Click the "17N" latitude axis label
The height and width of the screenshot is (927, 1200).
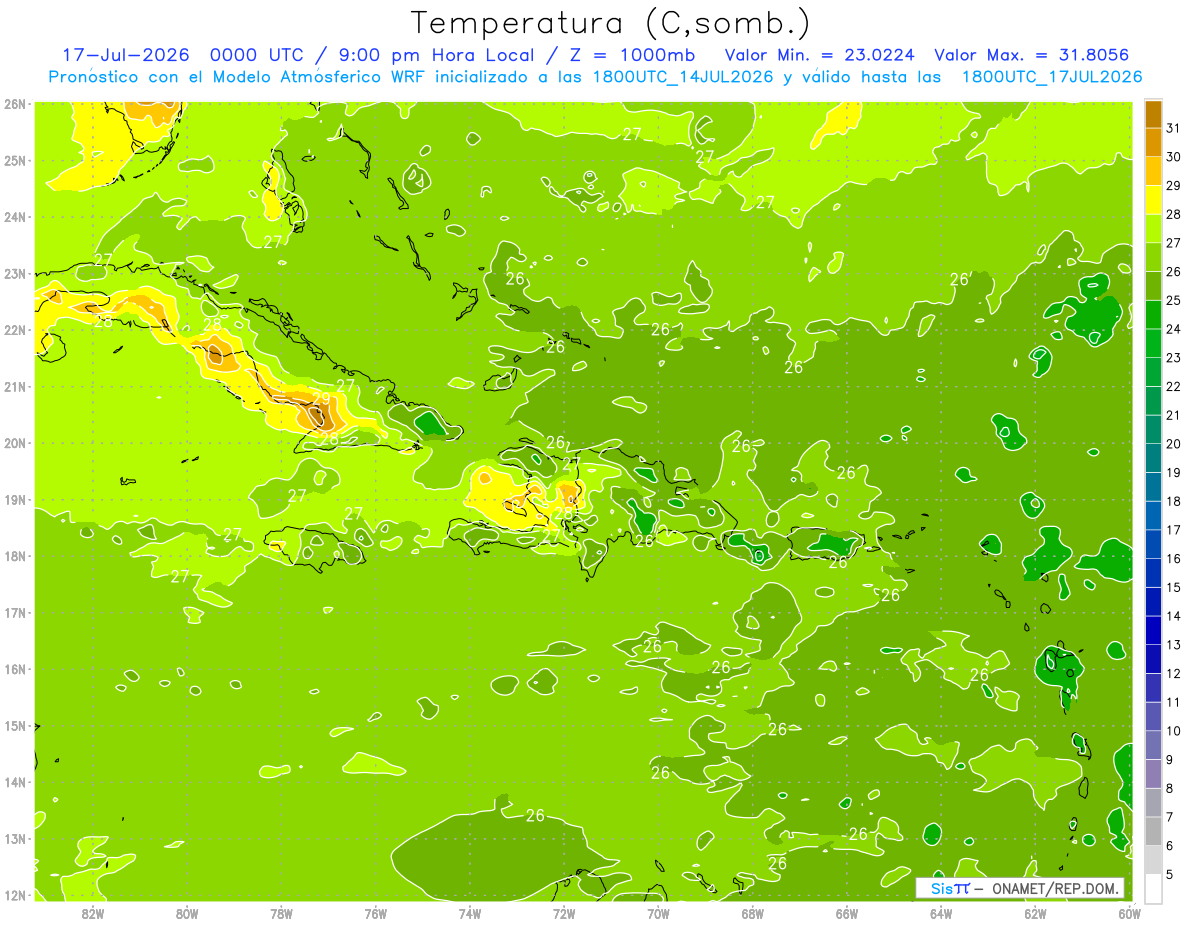(x=15, y=612)
